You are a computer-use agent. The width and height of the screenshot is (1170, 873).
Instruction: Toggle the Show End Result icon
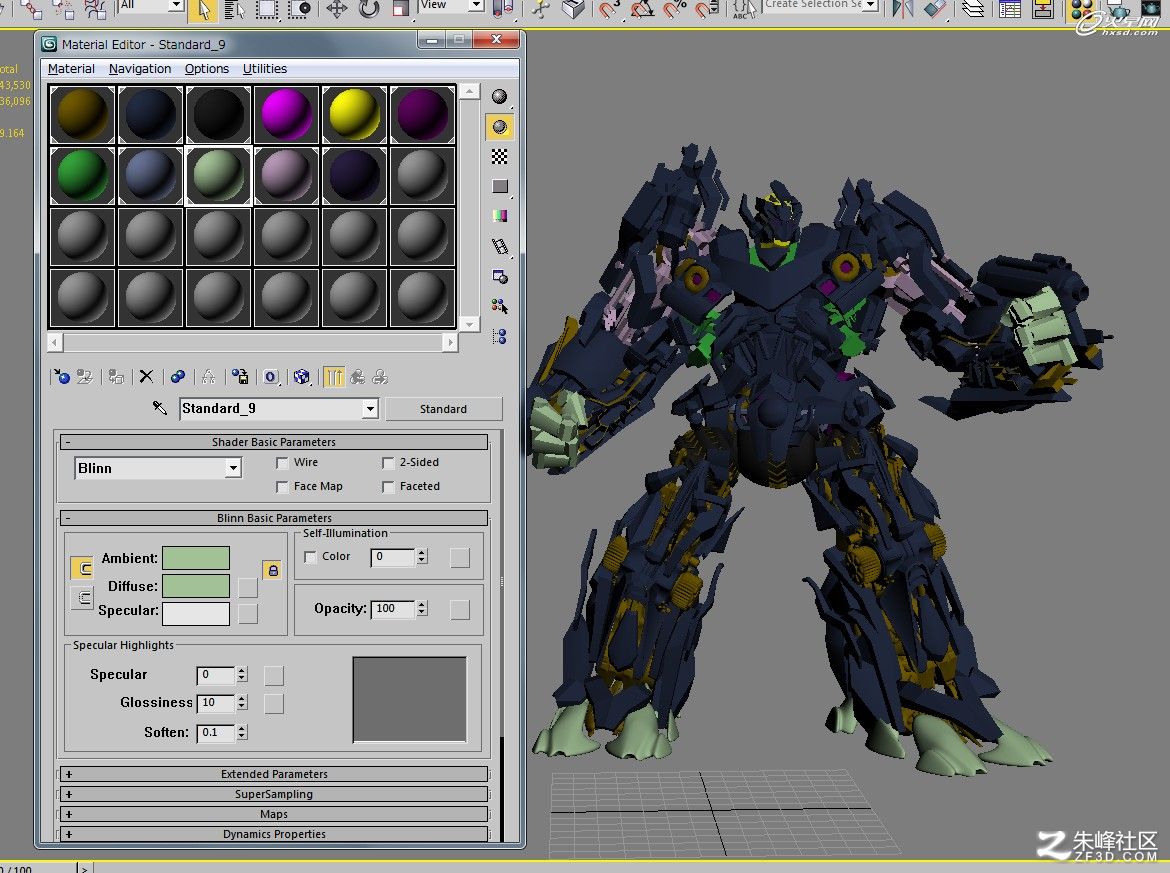click(x=334, y=377)
